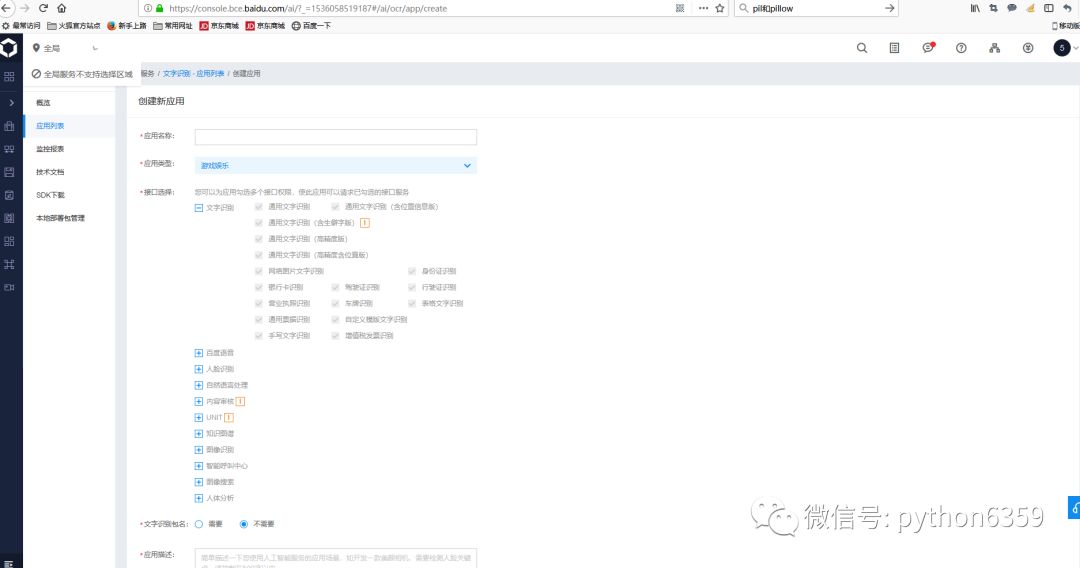Select the 不需要 radio button

(x=244, y=524)
